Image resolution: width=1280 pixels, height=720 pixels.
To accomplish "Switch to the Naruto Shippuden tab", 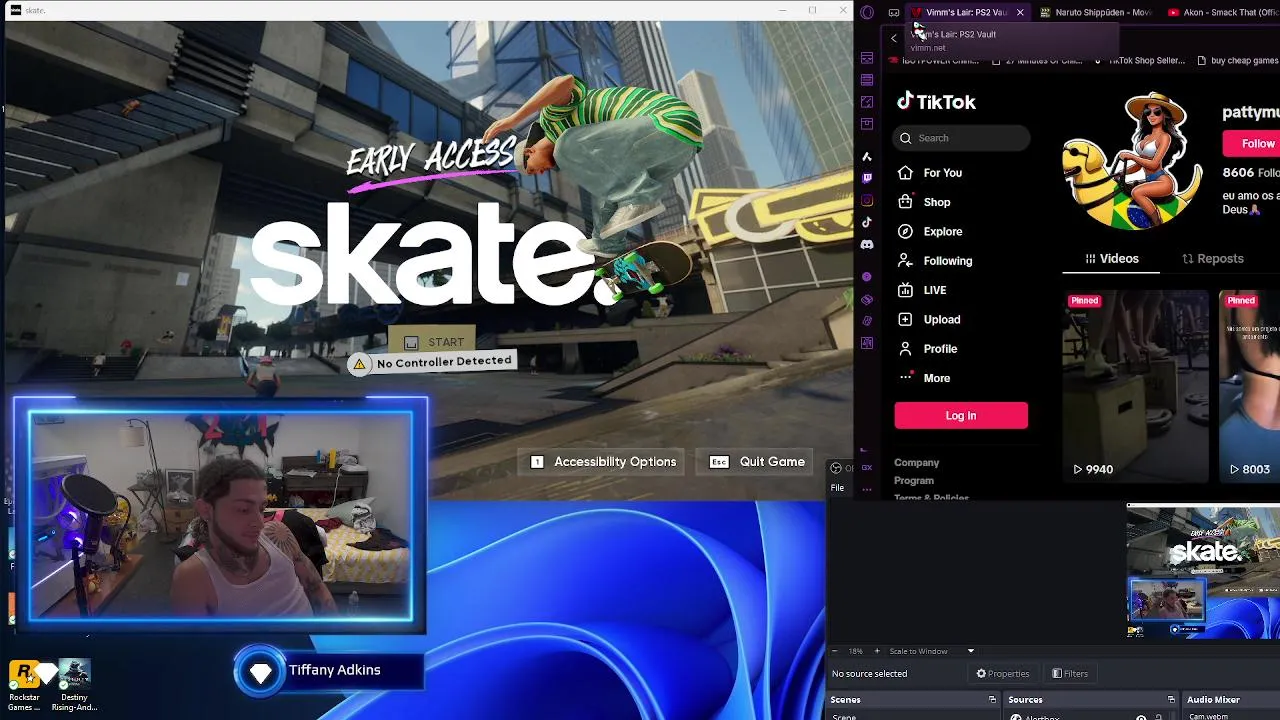I will pos(1094,12).
